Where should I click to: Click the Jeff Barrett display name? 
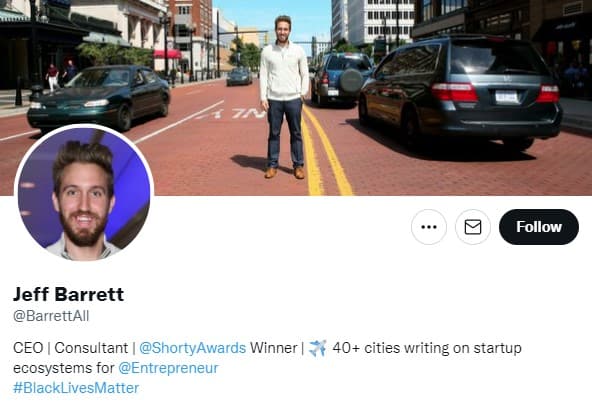(x=68, y=294)
